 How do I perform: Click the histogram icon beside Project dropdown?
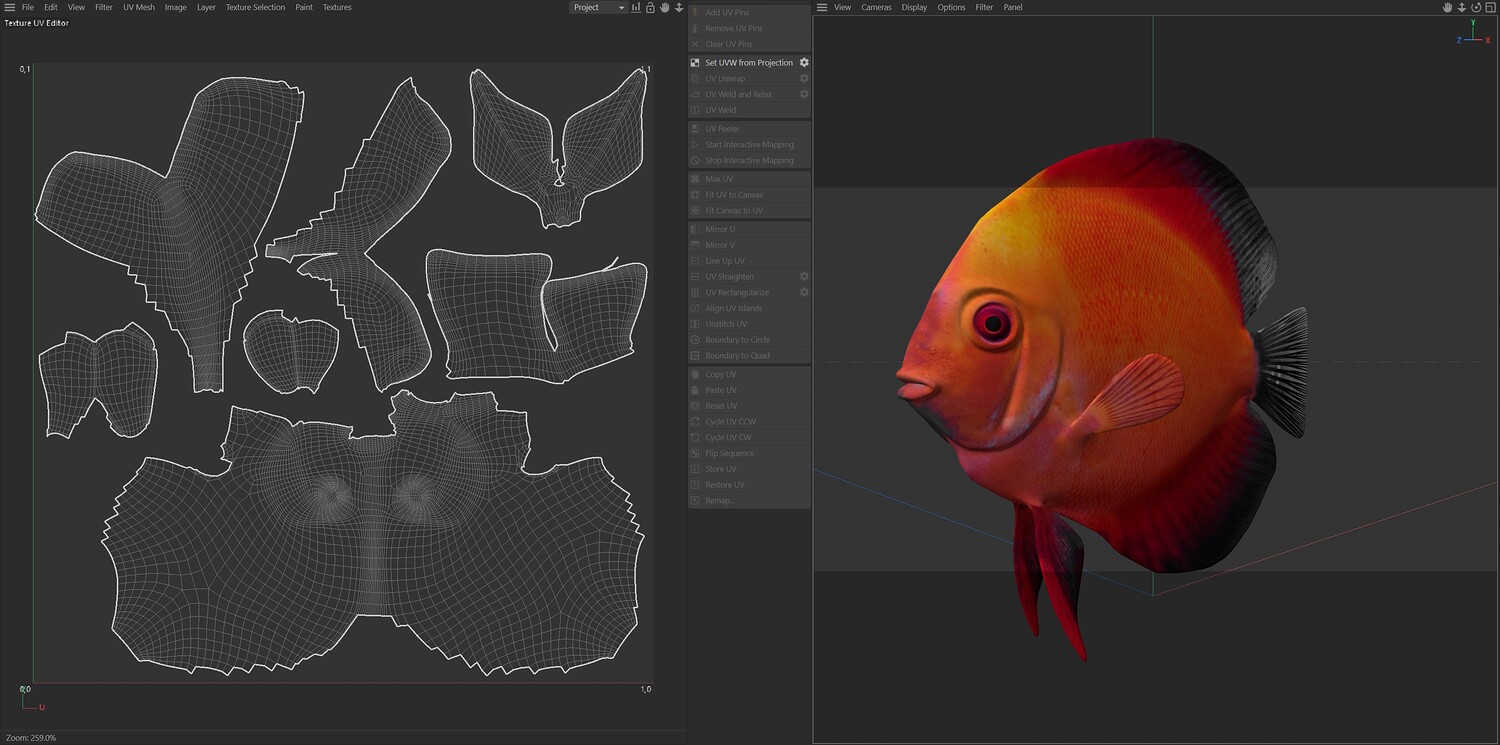(x=636, y=7)
